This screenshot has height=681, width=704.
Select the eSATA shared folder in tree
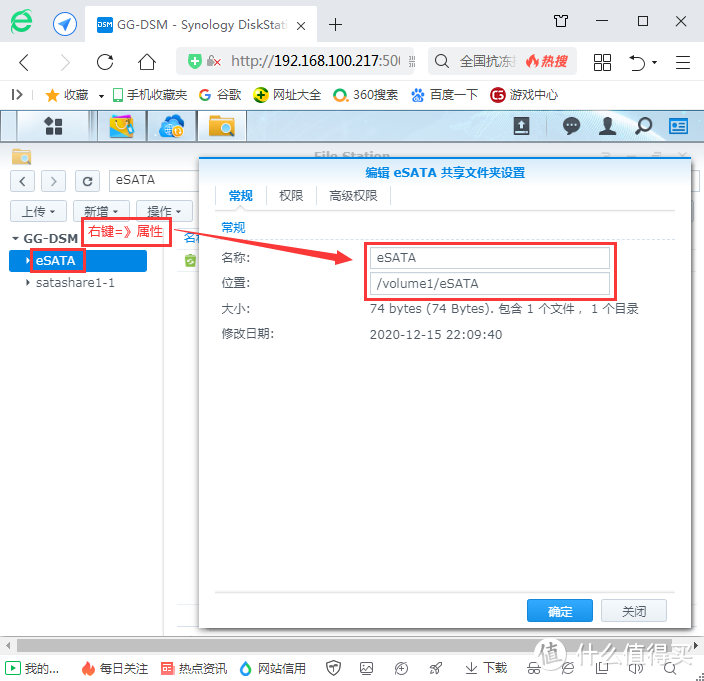[x=78, y=261]
